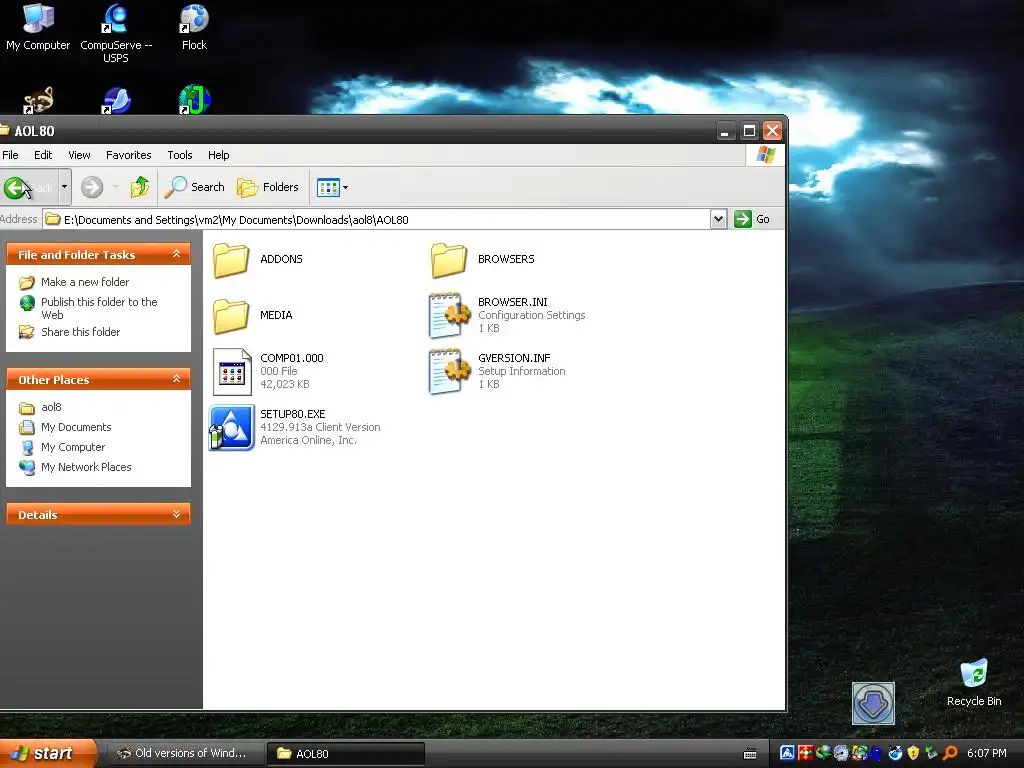The width and height of the screenshot is (1024, 768).
Task: Toggle the Folders tree pane
Action: coord(268,187)
